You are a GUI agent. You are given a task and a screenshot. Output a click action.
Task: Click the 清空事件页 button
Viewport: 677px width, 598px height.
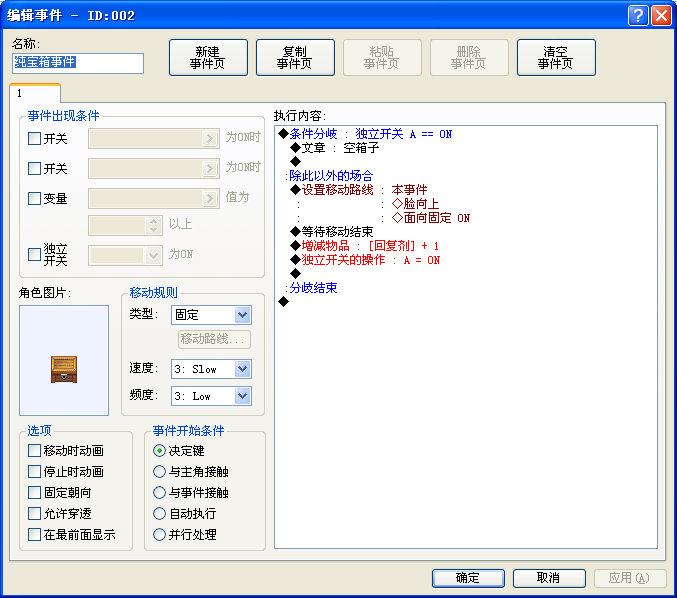pos(556,57)
